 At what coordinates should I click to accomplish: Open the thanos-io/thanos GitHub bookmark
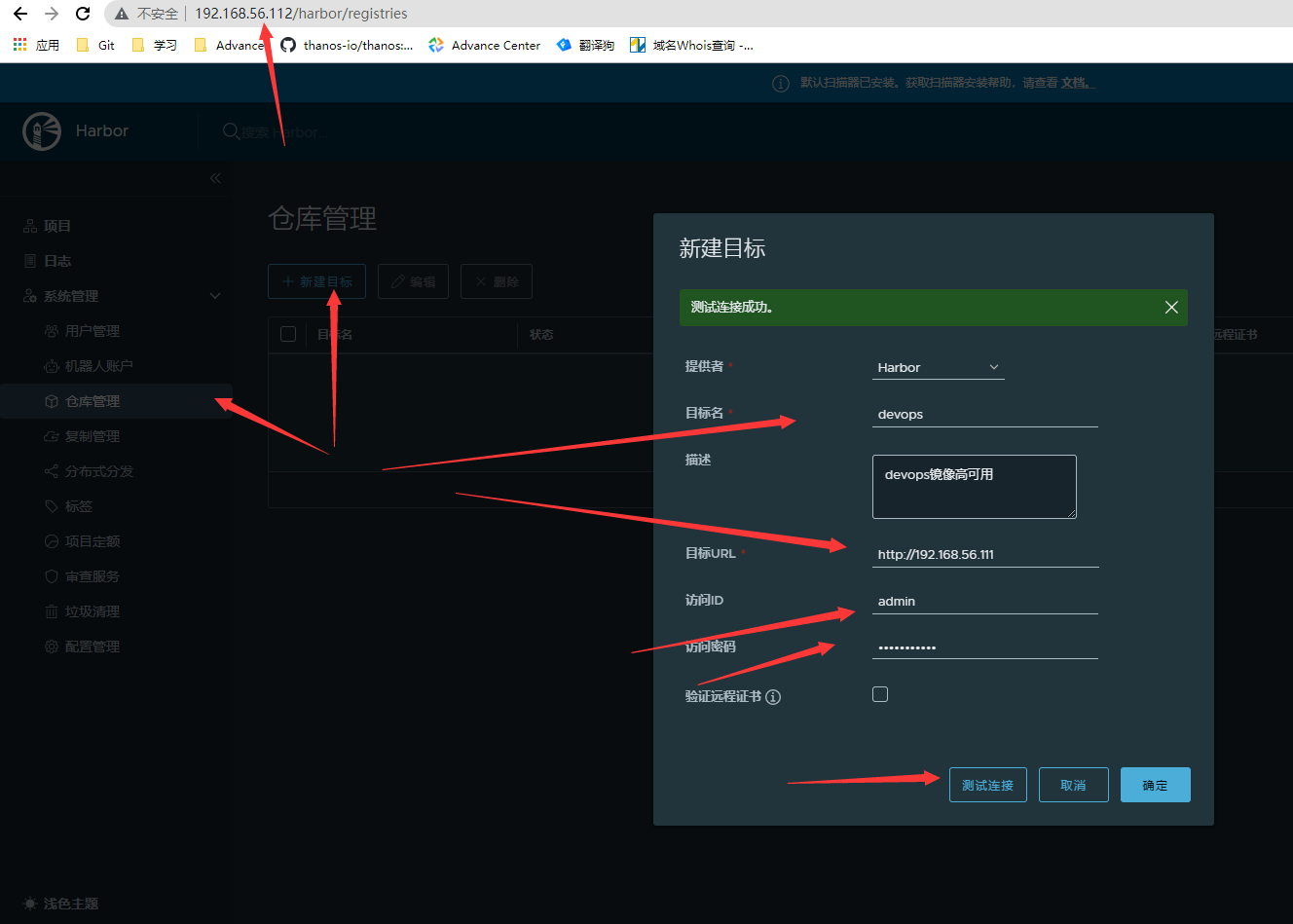pos(347,45)
